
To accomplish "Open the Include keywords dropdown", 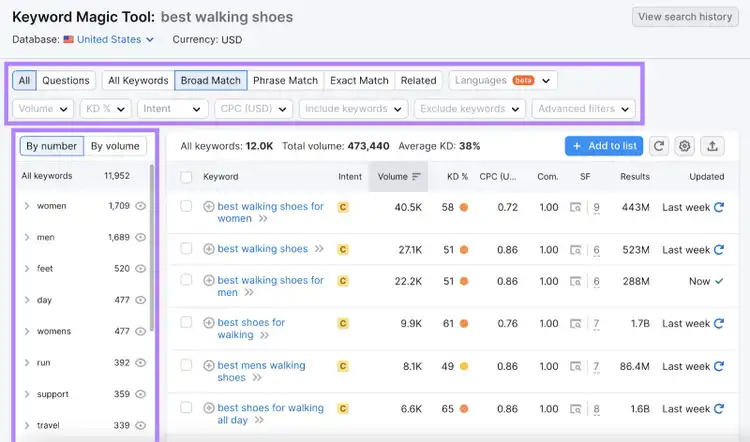I will click(x=353, y=109).
